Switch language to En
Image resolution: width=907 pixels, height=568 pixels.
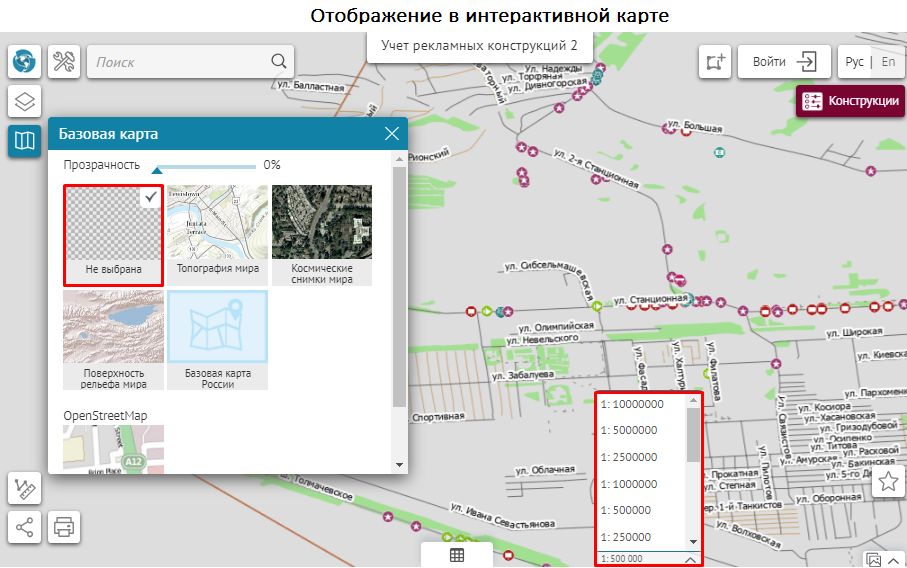coord(888,62)
